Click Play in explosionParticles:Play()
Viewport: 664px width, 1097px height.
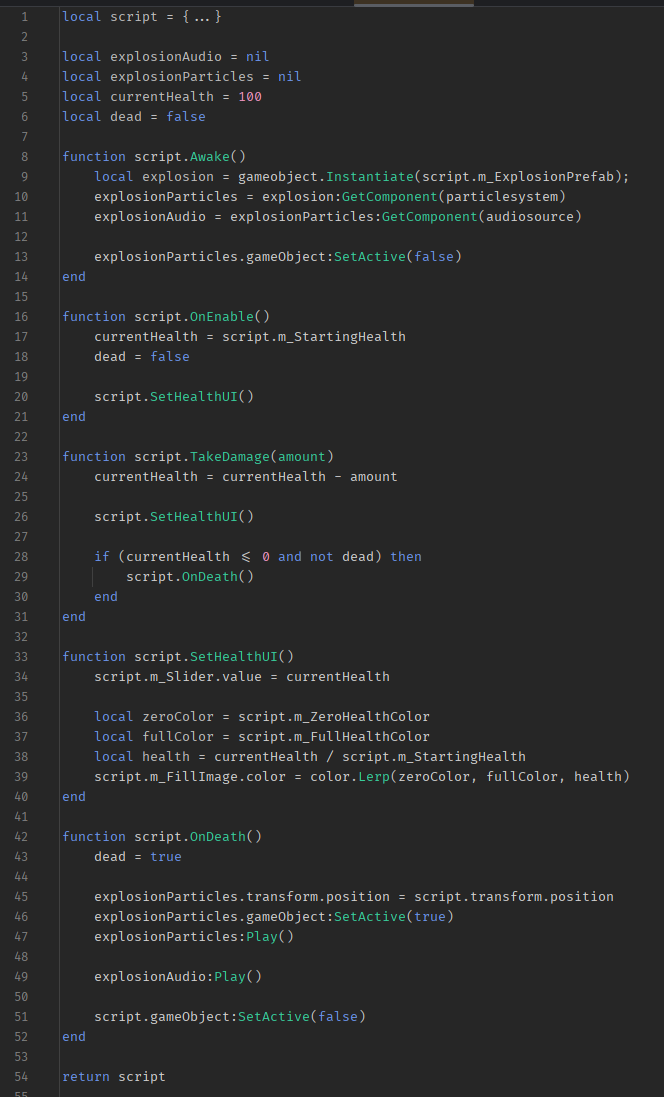coord(262,937)
